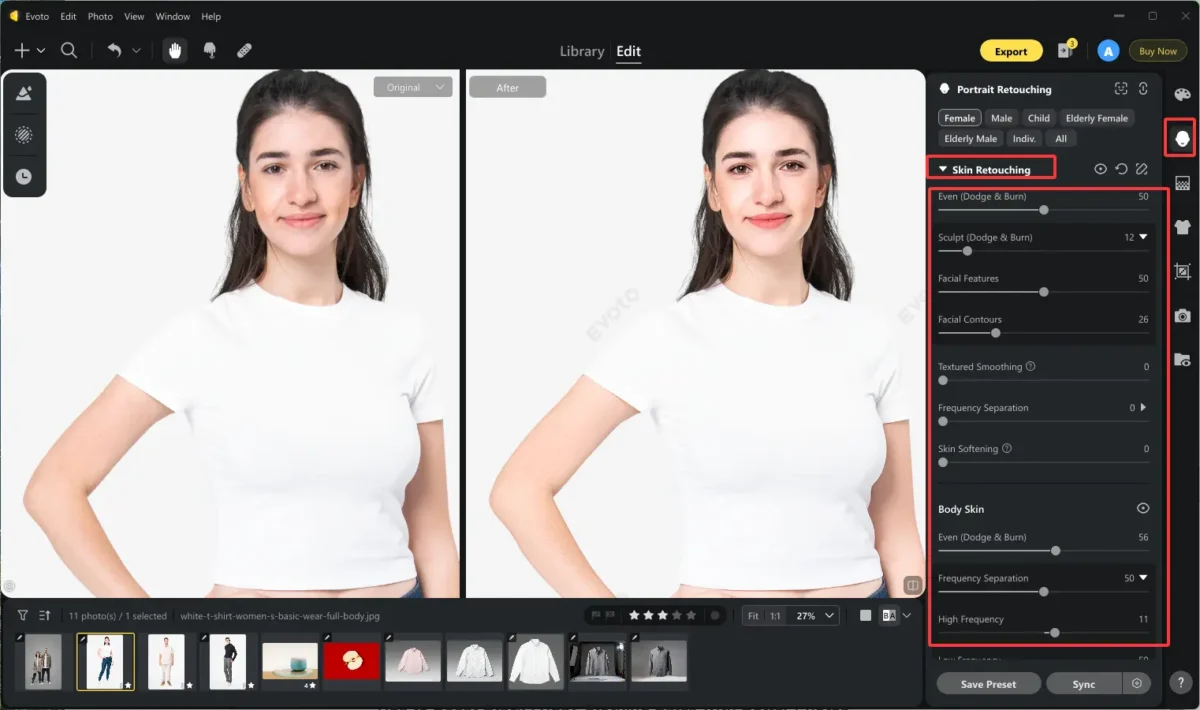The height and width of the screenshot is (710, 1200).
Task: Open the presets icon in left tool panel
Action: (25, 94)
